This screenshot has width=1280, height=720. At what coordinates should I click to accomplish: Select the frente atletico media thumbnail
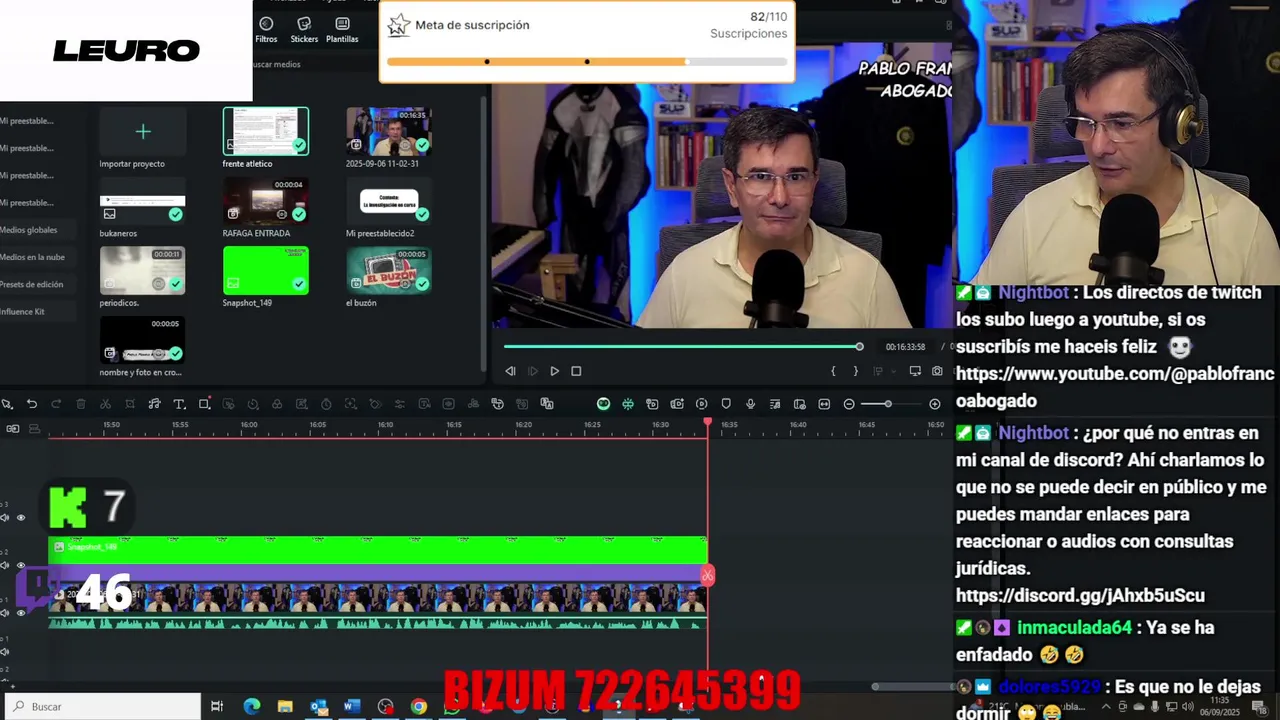pos(266,131)
